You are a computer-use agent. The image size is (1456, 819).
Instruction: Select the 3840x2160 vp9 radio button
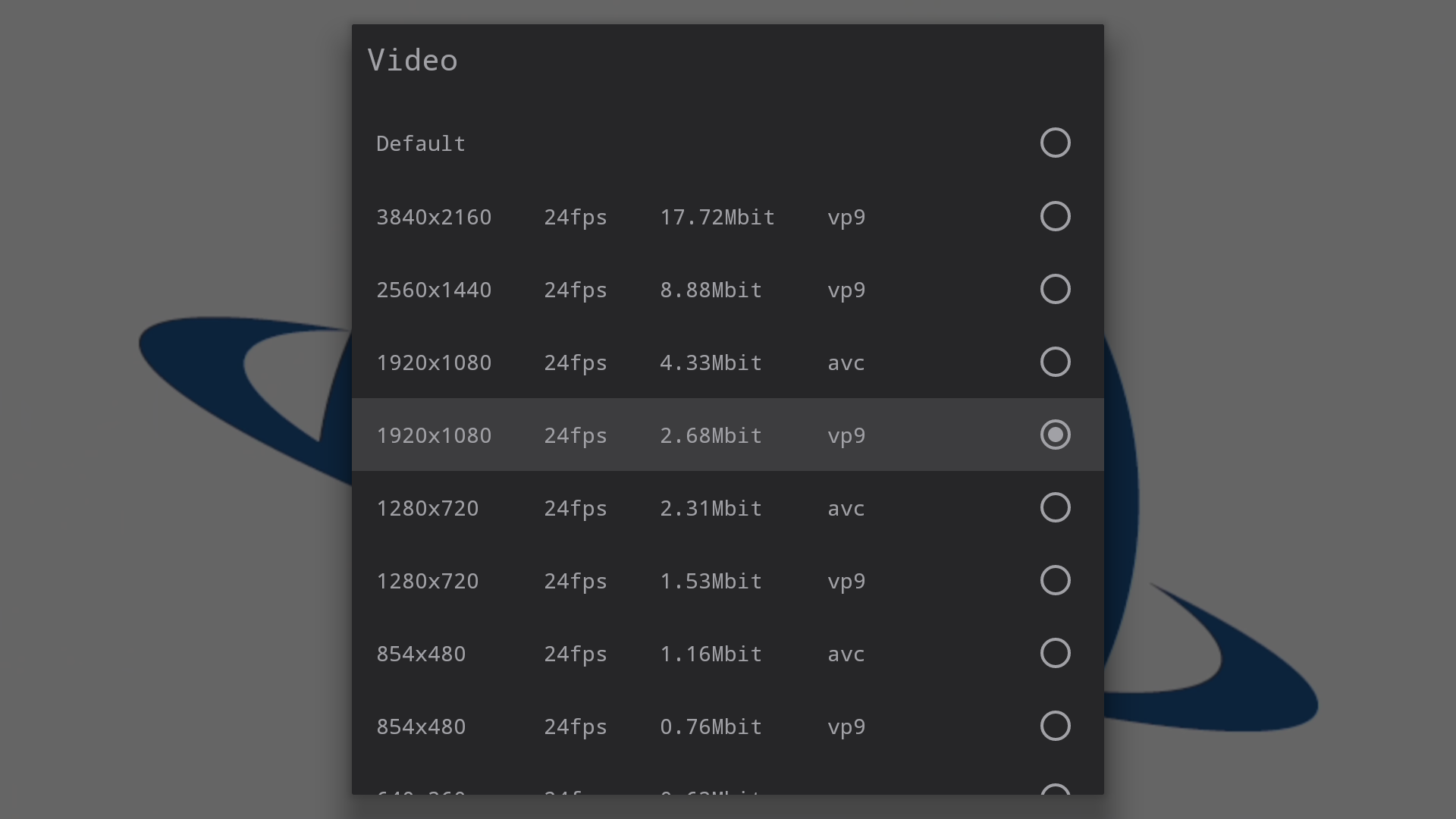(1055, 216)
